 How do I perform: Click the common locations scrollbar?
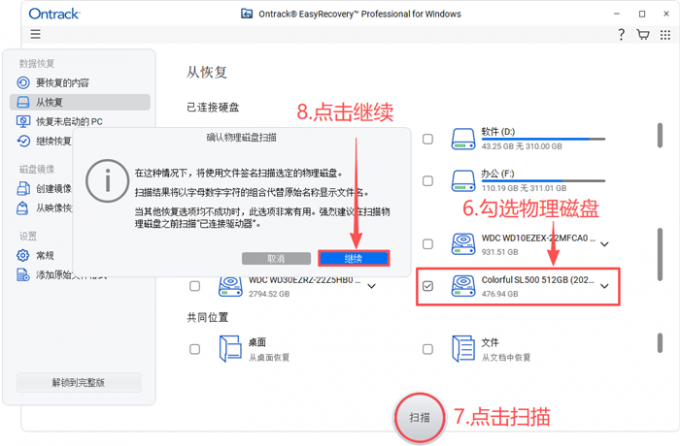click(x=660, y=343)
